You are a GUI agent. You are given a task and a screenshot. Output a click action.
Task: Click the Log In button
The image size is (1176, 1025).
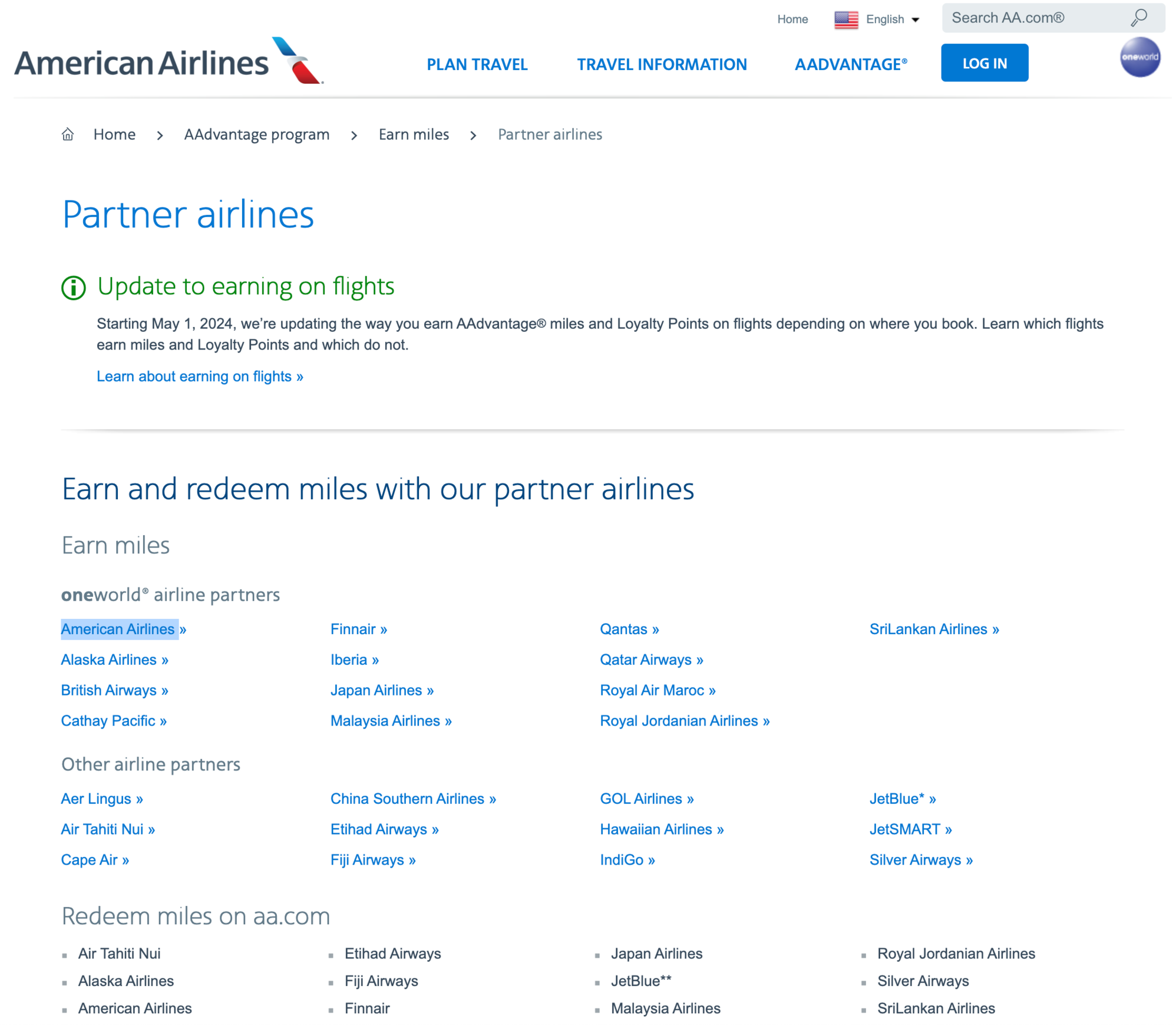click(984, 62)
